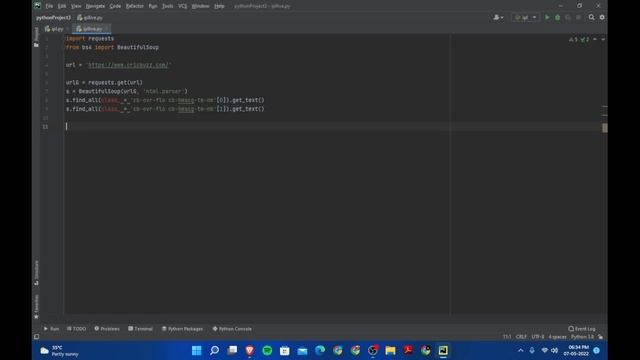Viewport: 640px width, 360px height.
Task: Open File Explorer in taskbar
Action: point(390,351)
